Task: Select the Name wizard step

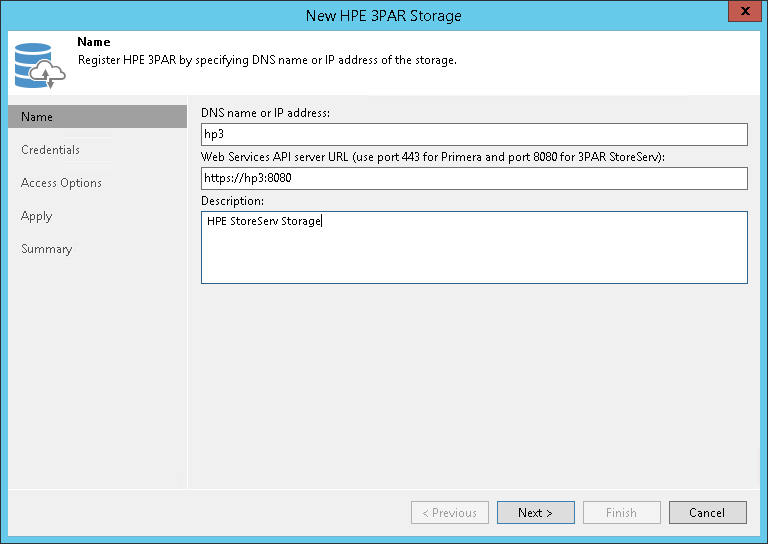Action: 97,117
